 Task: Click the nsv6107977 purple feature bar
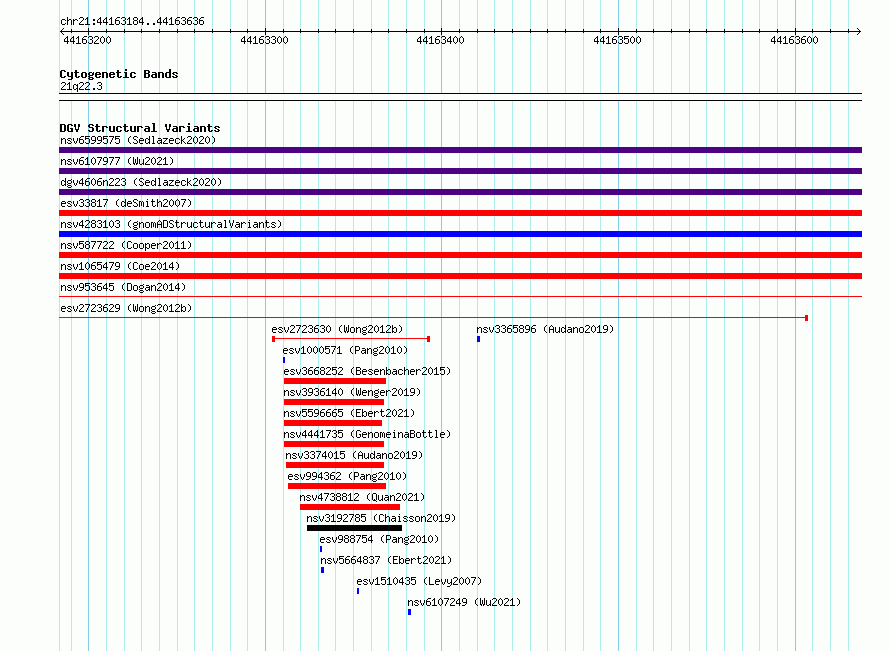point(460,171)
